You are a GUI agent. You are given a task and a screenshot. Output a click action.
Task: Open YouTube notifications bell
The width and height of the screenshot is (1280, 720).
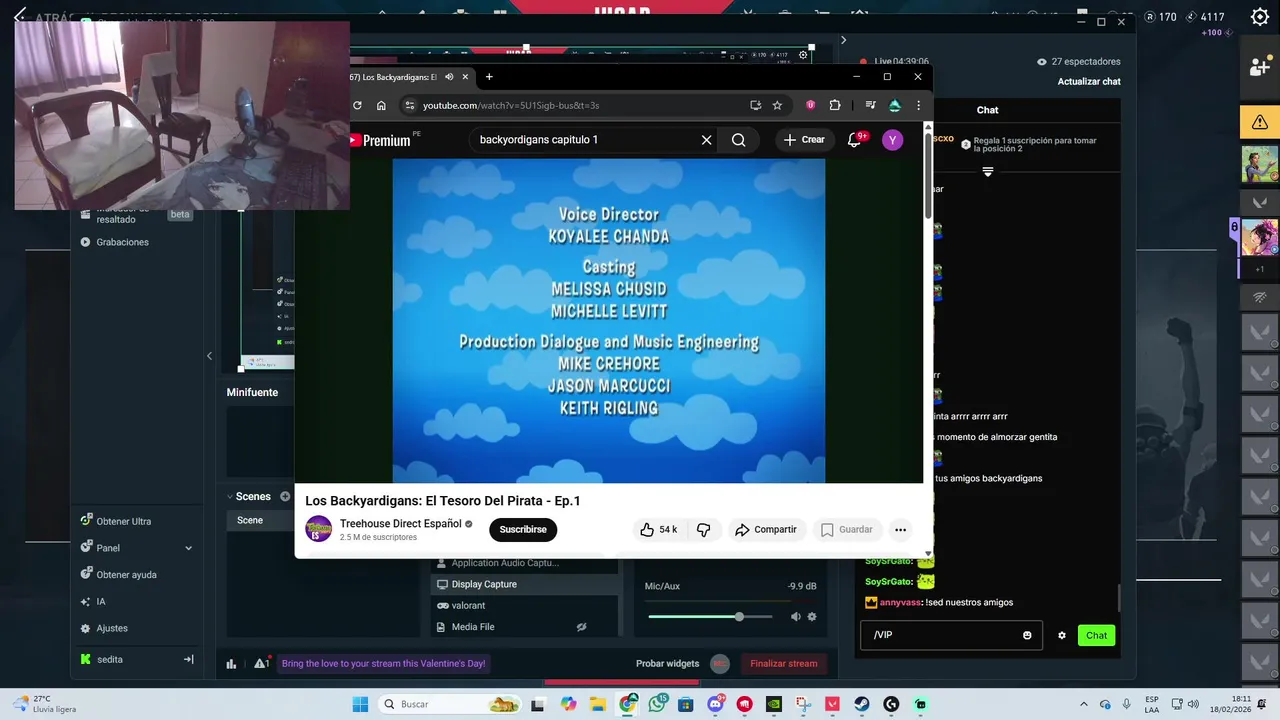point(855,140)
